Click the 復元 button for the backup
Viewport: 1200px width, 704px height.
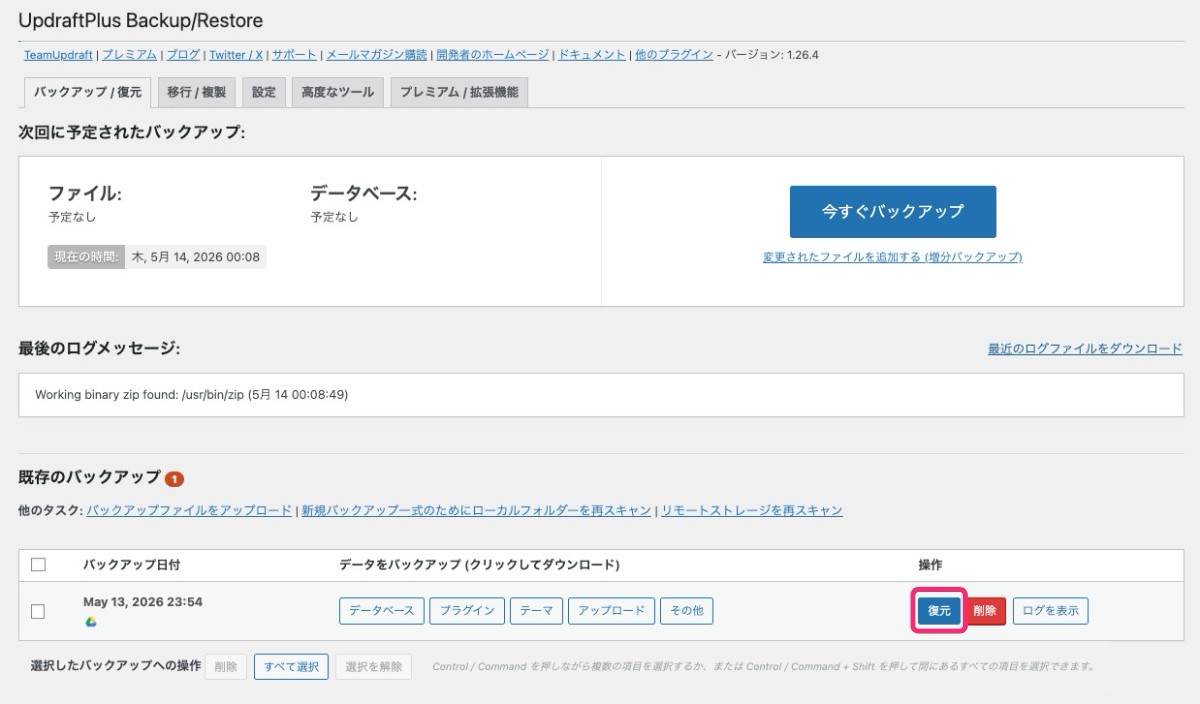coord(939,611)
